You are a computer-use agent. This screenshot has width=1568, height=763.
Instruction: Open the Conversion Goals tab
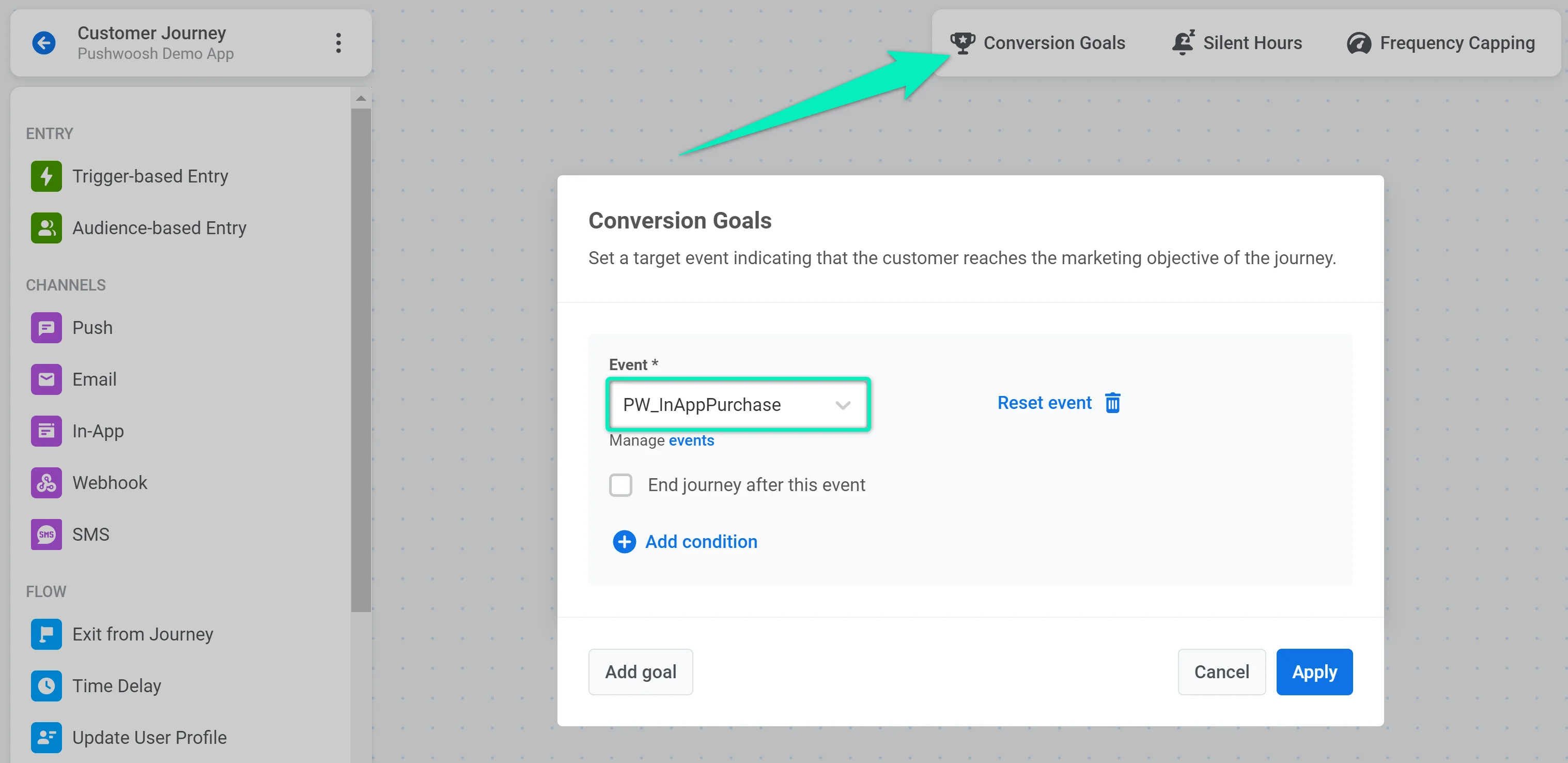1038,42
